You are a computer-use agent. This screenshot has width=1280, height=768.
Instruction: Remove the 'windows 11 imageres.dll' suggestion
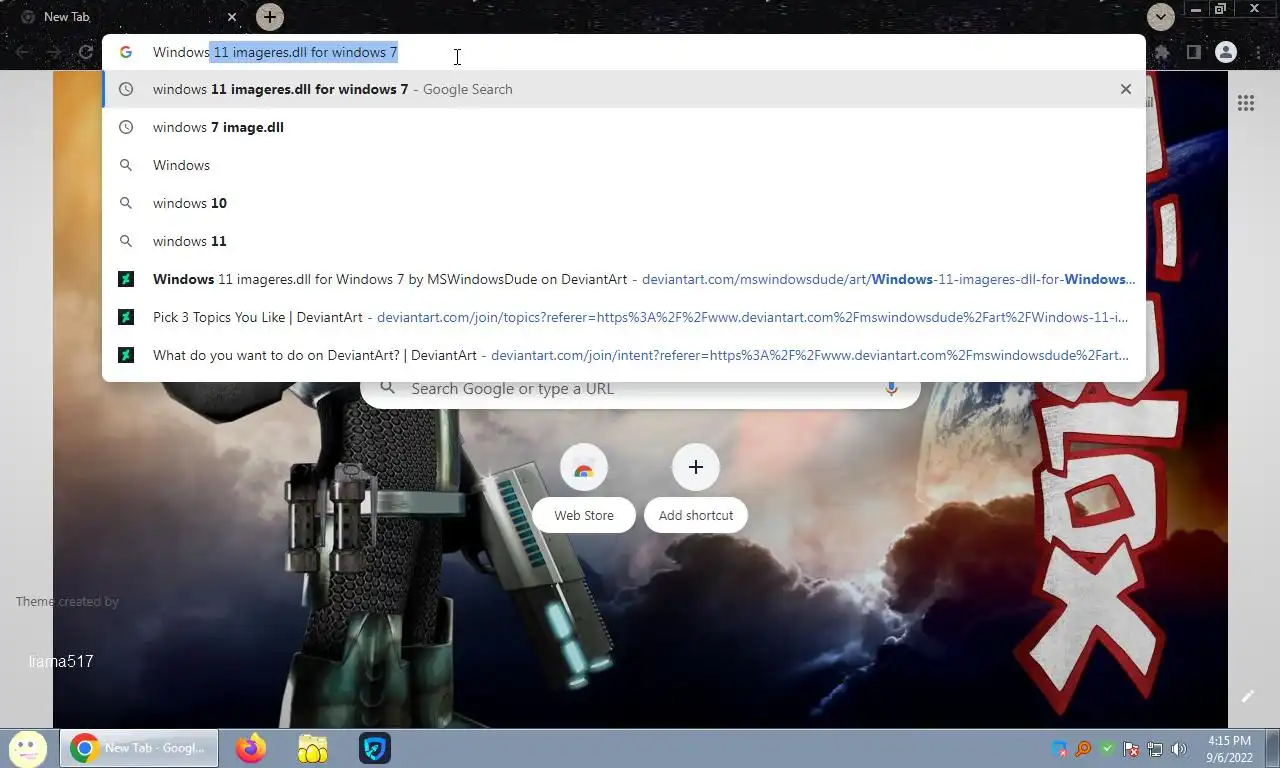1126,89
